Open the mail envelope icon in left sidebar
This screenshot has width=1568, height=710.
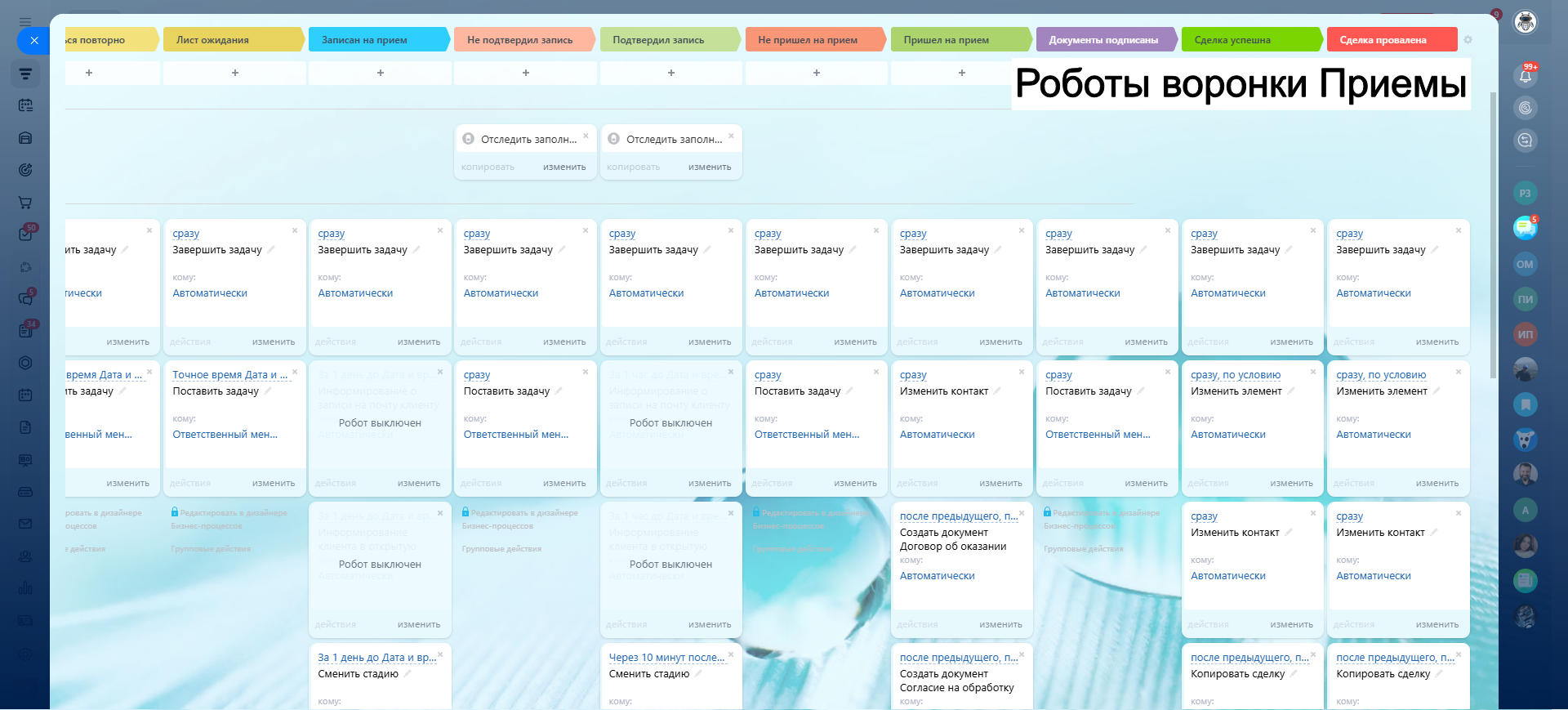point(25,524)
